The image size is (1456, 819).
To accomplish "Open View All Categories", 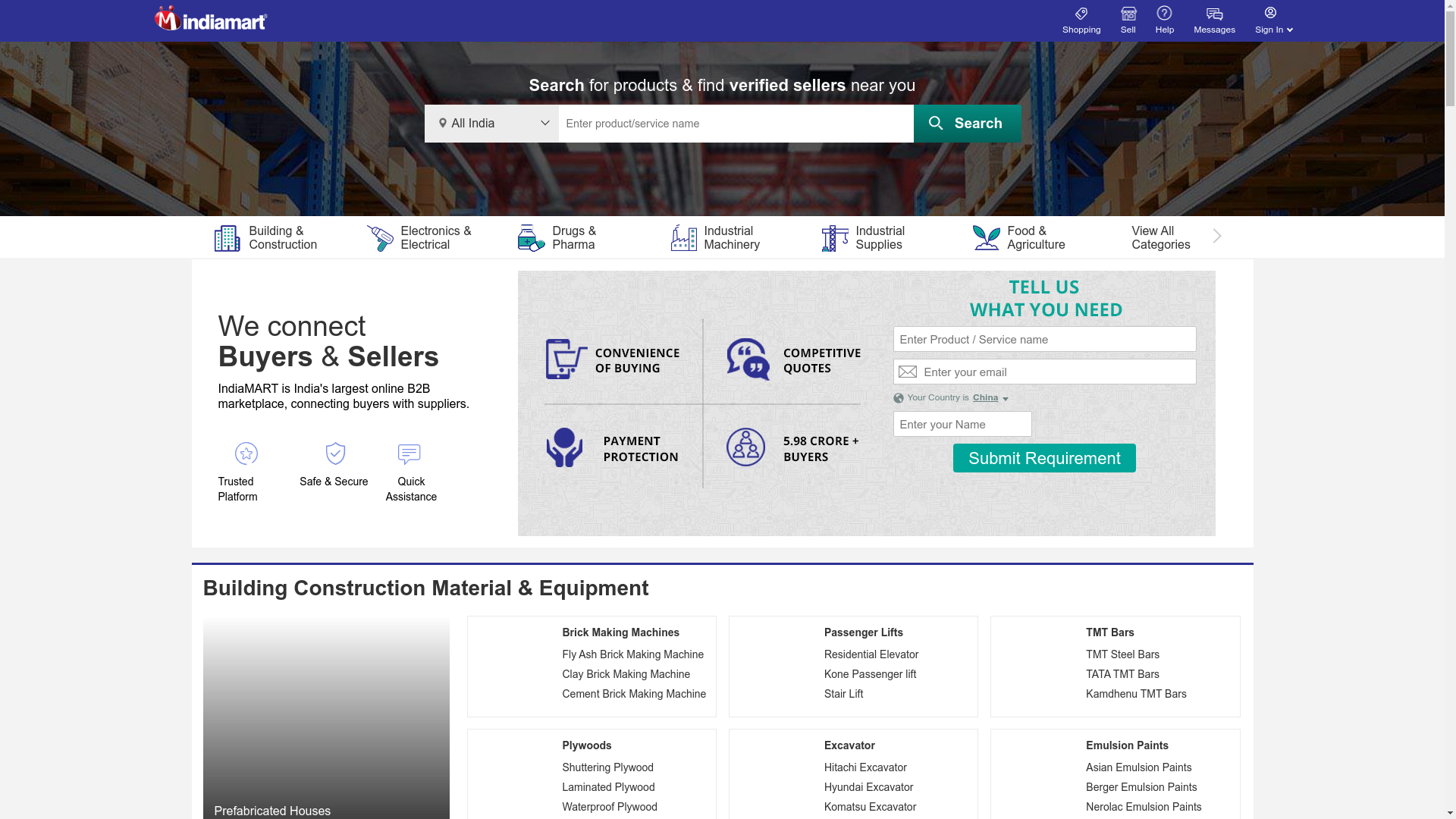I will pos(1161,238).
